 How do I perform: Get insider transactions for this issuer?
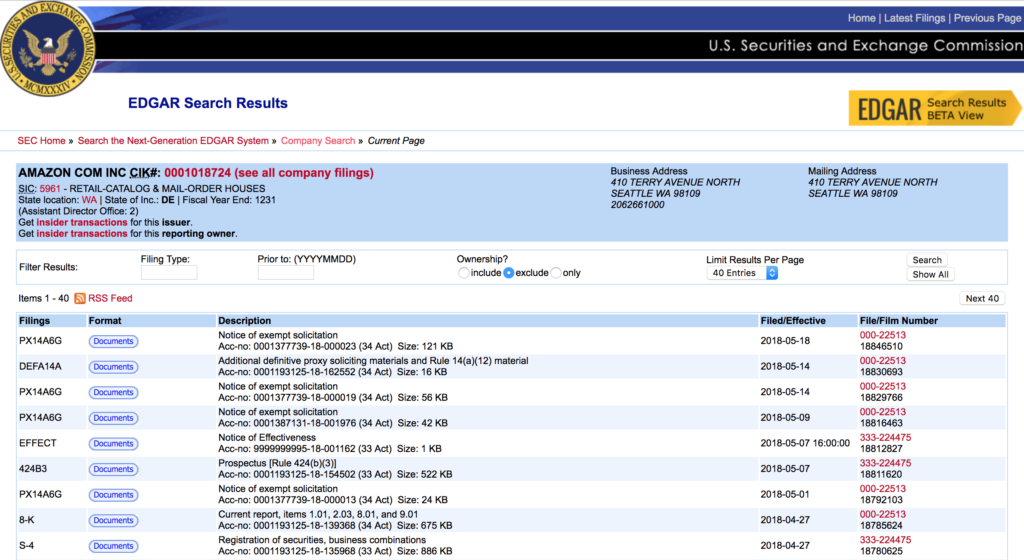(82, 223)
